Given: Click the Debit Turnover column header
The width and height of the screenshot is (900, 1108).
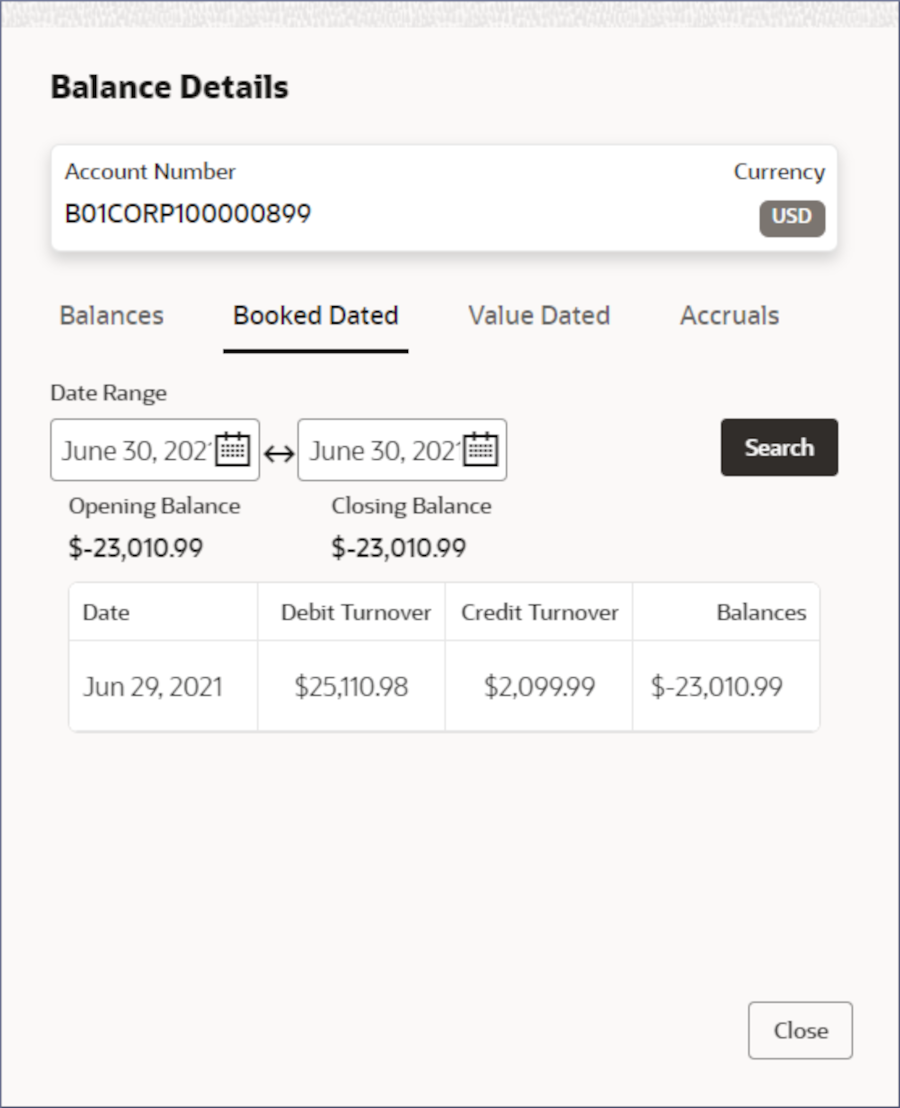Looking at the screenshot, I should click(x=351, y=612).
